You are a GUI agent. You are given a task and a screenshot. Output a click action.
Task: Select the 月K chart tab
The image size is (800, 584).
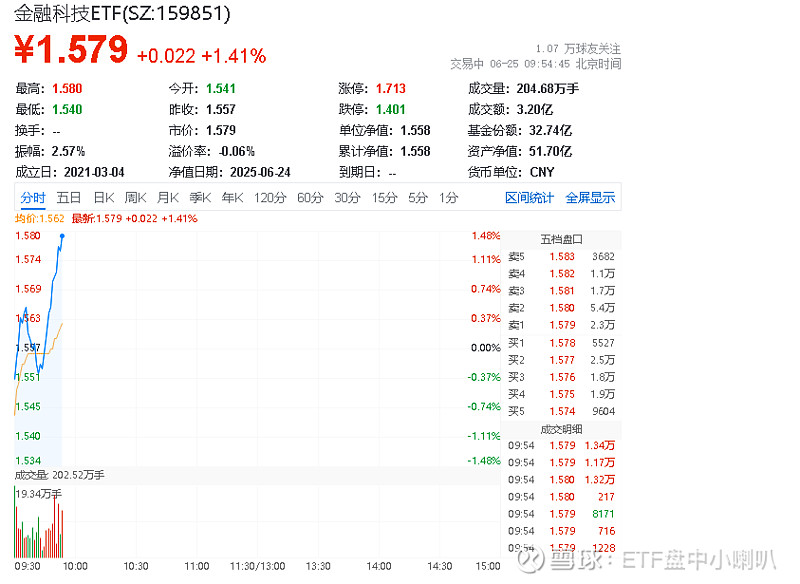click(x=168, y=197)
